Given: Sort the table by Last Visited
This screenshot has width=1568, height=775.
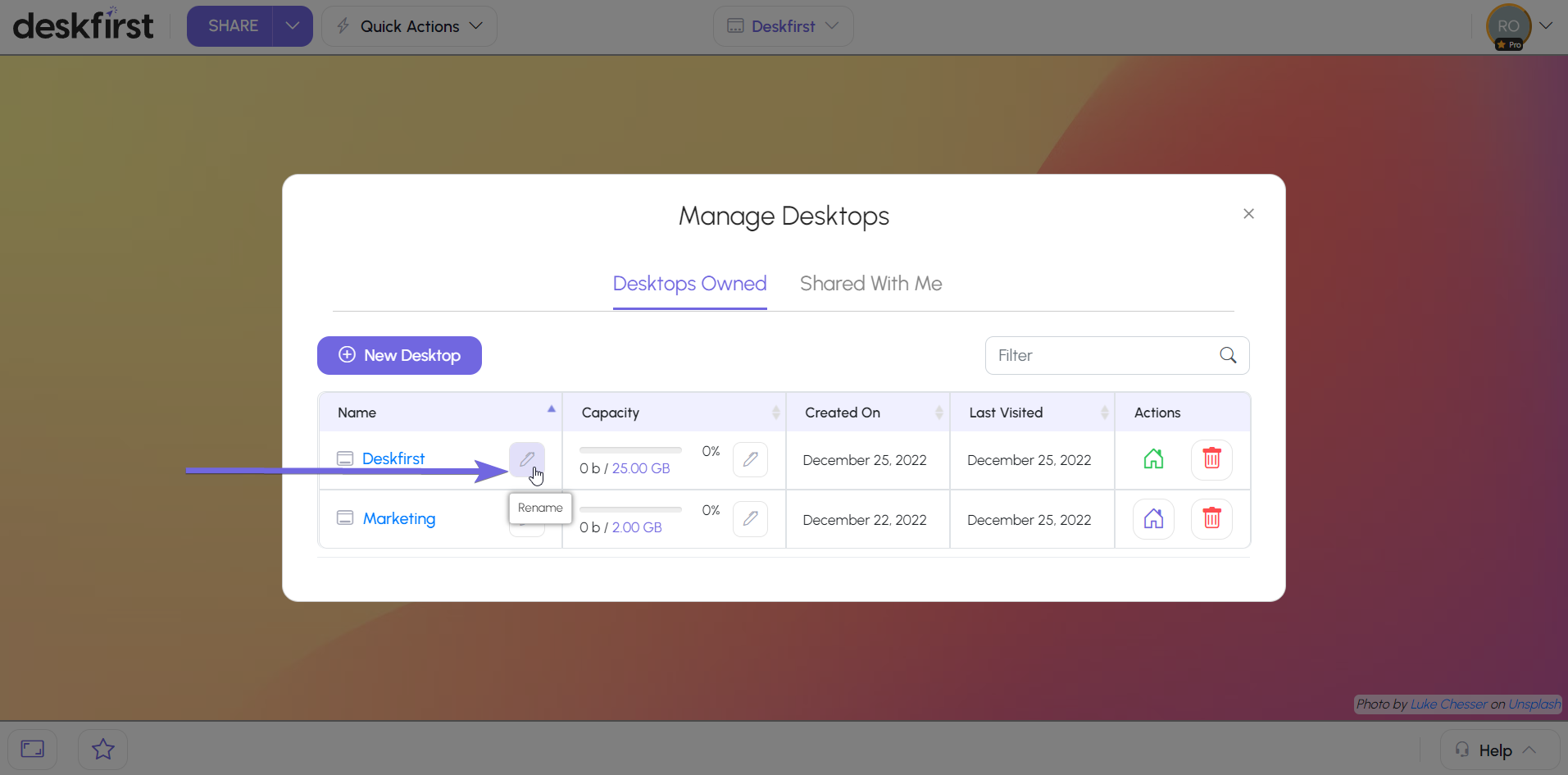Looking at the screenshot, I should pyautogui.click(x=1033, y=413).
